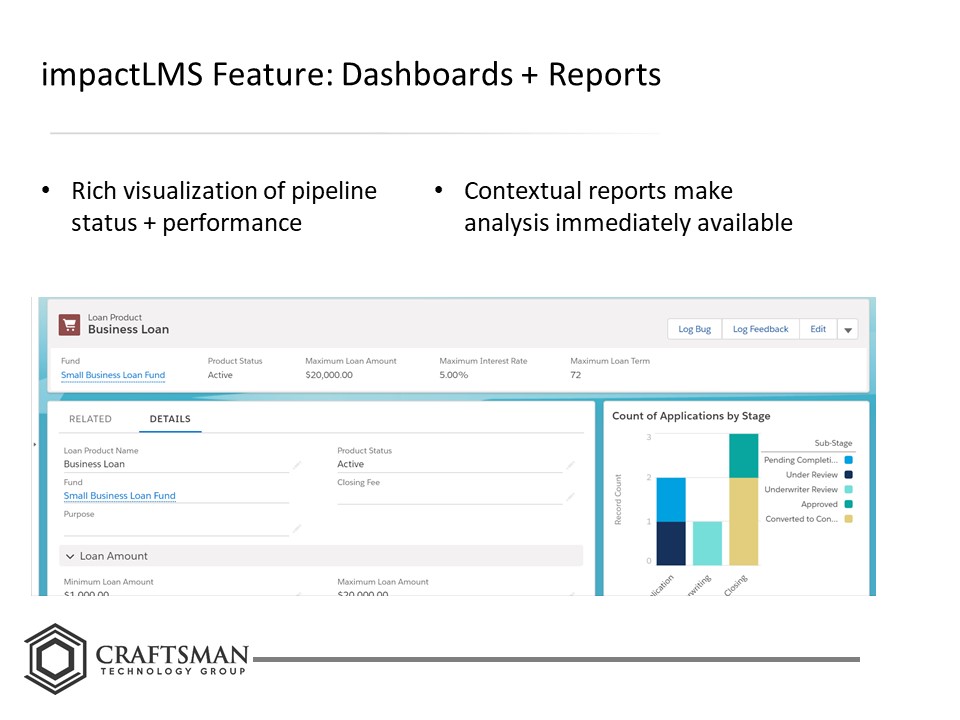Click the Maximum Interest Rate 5.00% value
This screenshot has height=720, width=960.
point(453,375)
